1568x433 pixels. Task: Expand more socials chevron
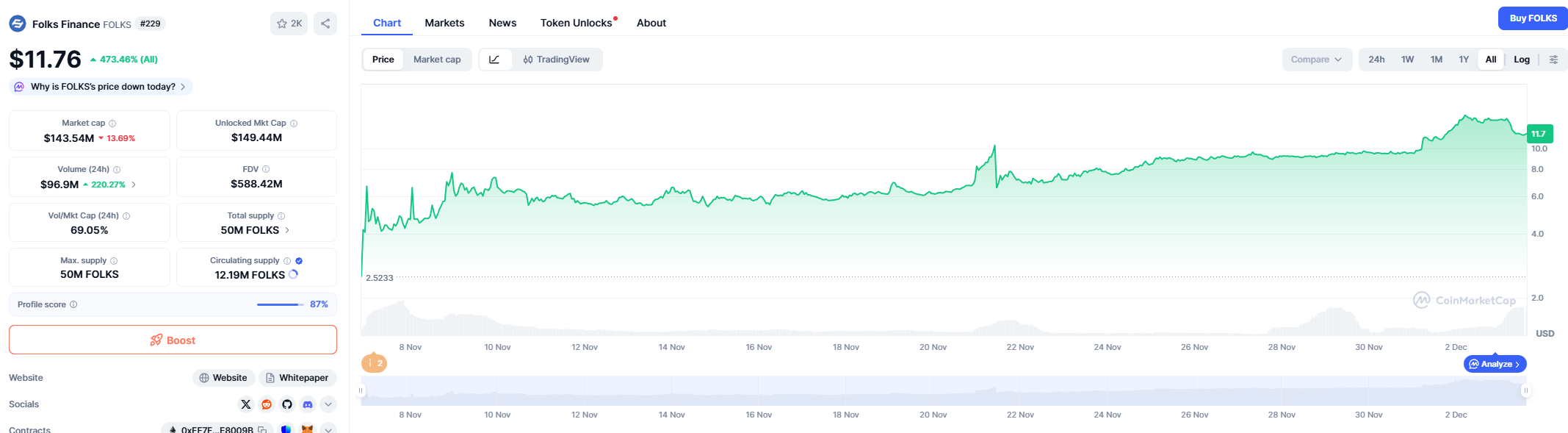point(328,404)
